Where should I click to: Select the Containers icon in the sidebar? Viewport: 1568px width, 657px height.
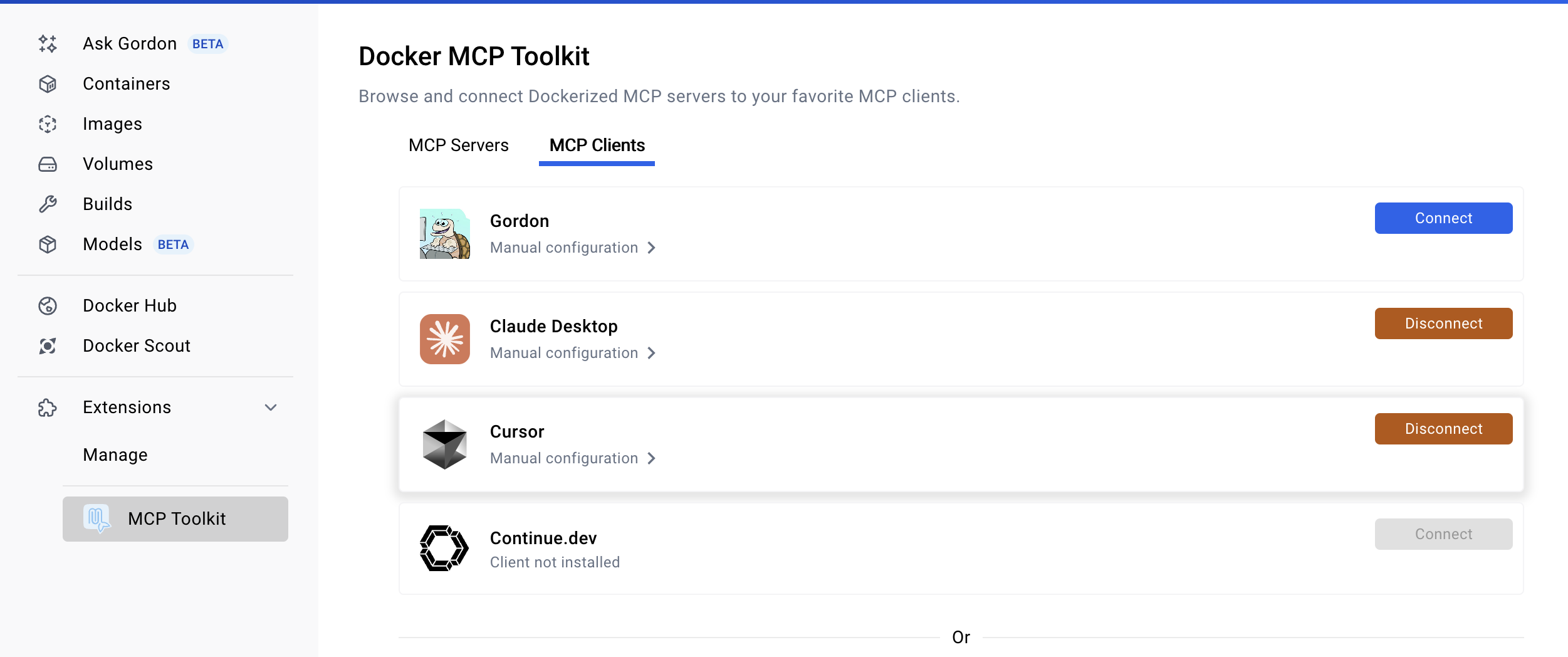(48, 83)
